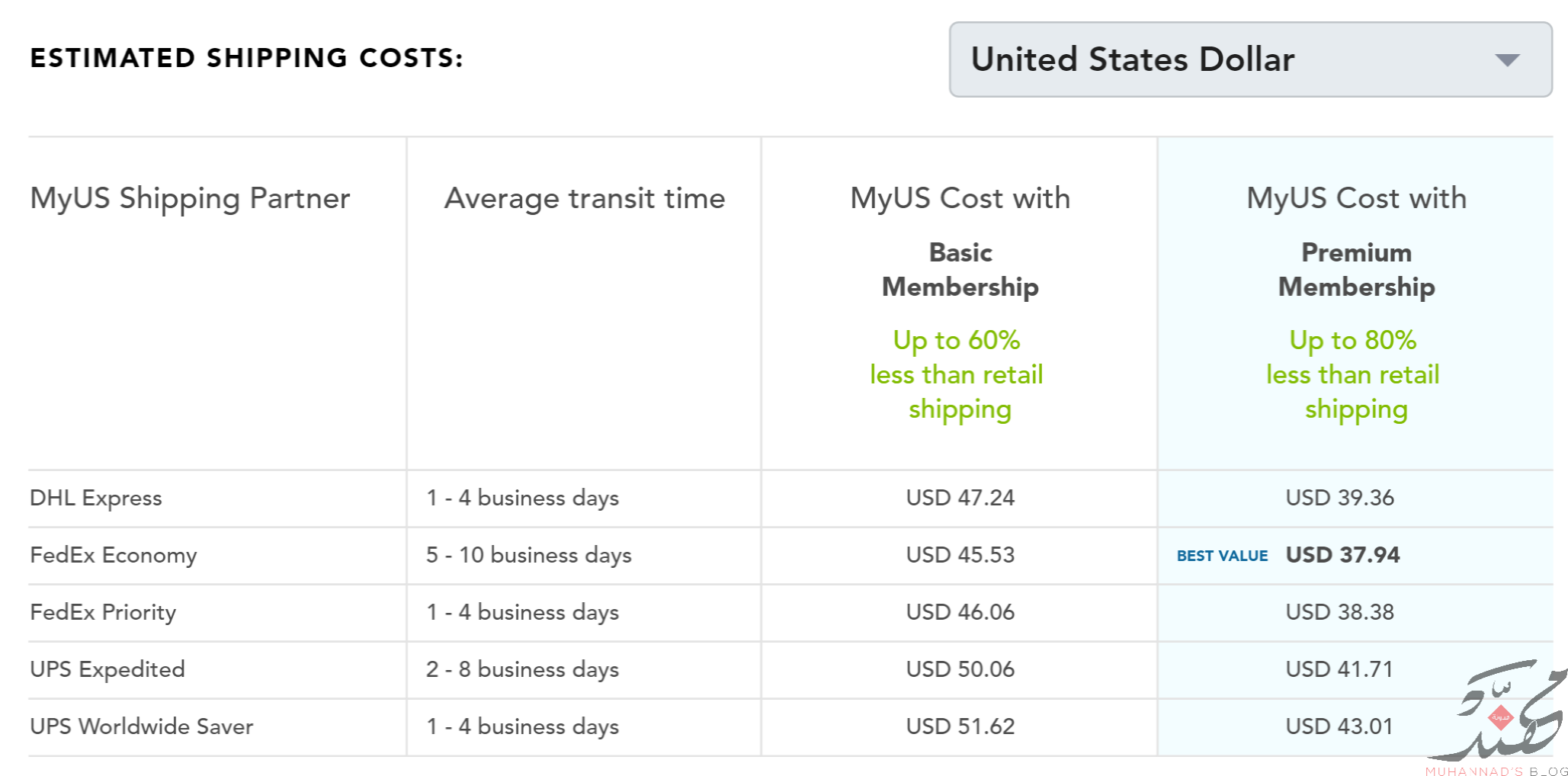
Task: Select the UPS Expedited shipping partner
Action: tap(107, 669)
